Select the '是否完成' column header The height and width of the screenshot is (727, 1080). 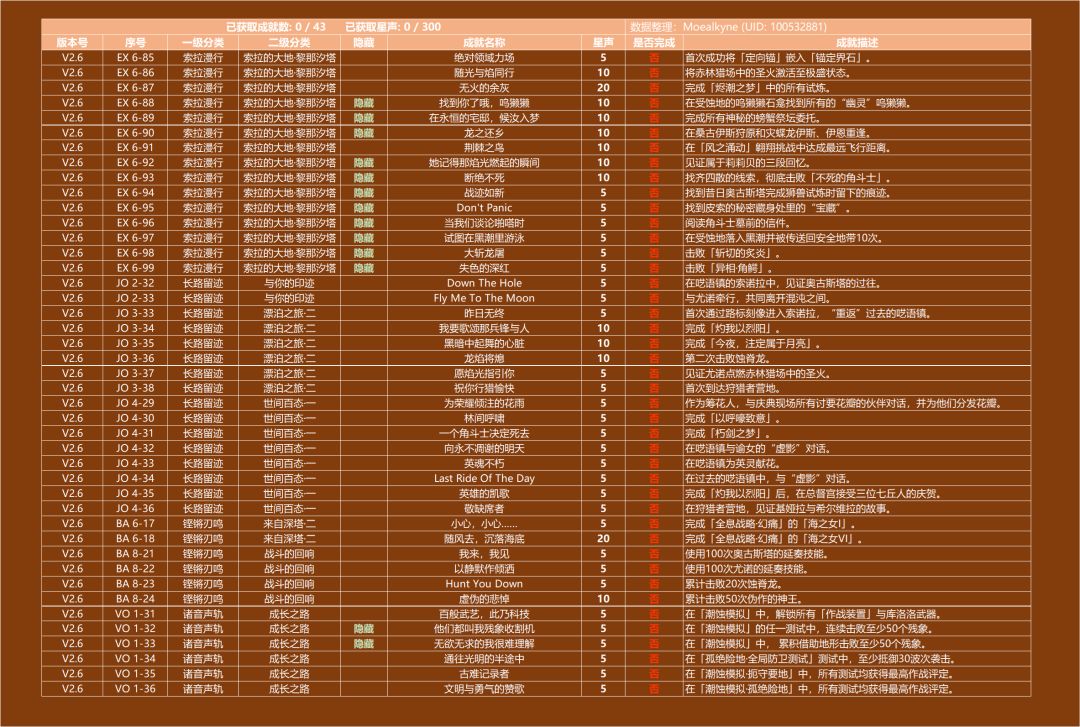coord(654,43)
